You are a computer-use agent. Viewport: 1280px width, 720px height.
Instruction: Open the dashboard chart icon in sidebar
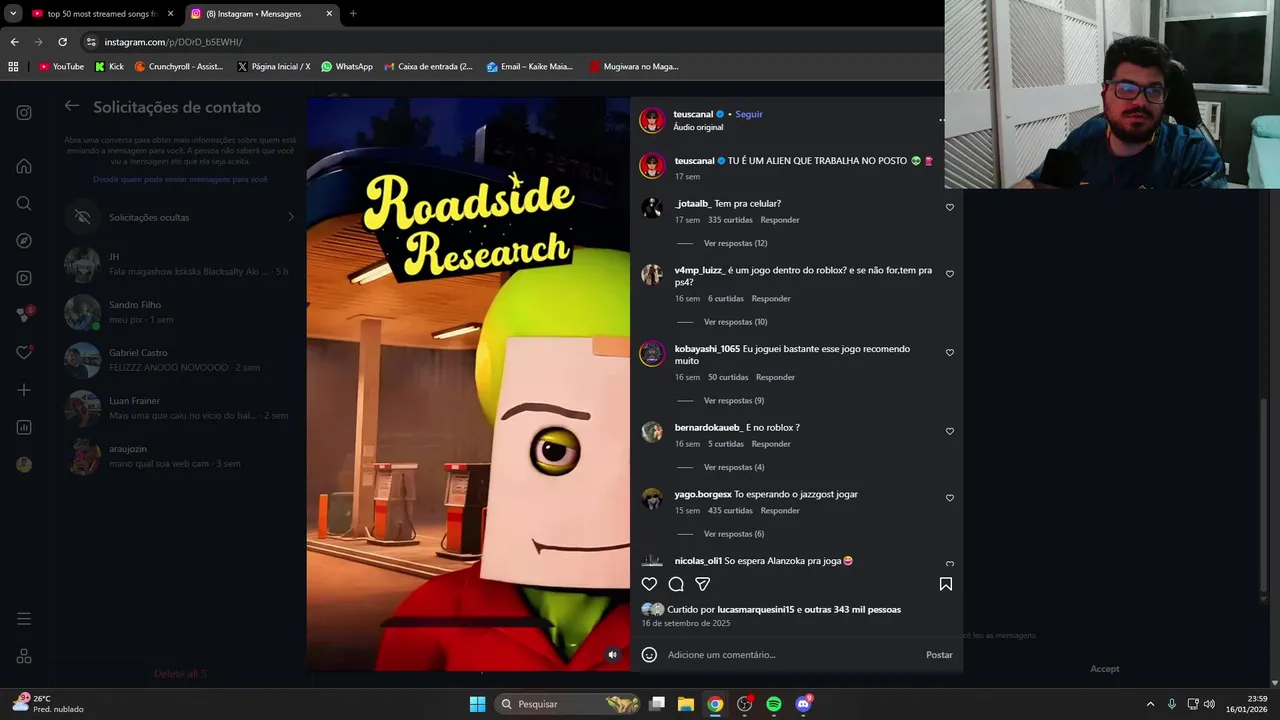click(24, 427)
